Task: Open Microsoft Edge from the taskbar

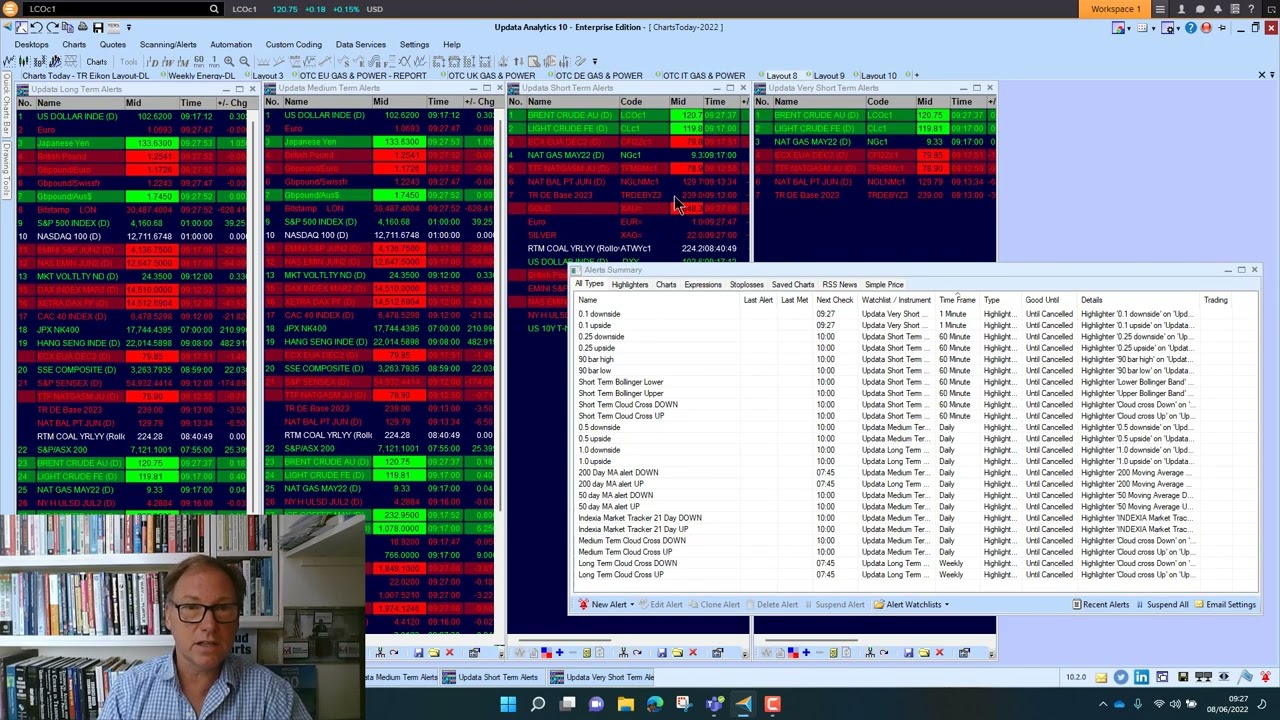Action: (x=654, y=704)
